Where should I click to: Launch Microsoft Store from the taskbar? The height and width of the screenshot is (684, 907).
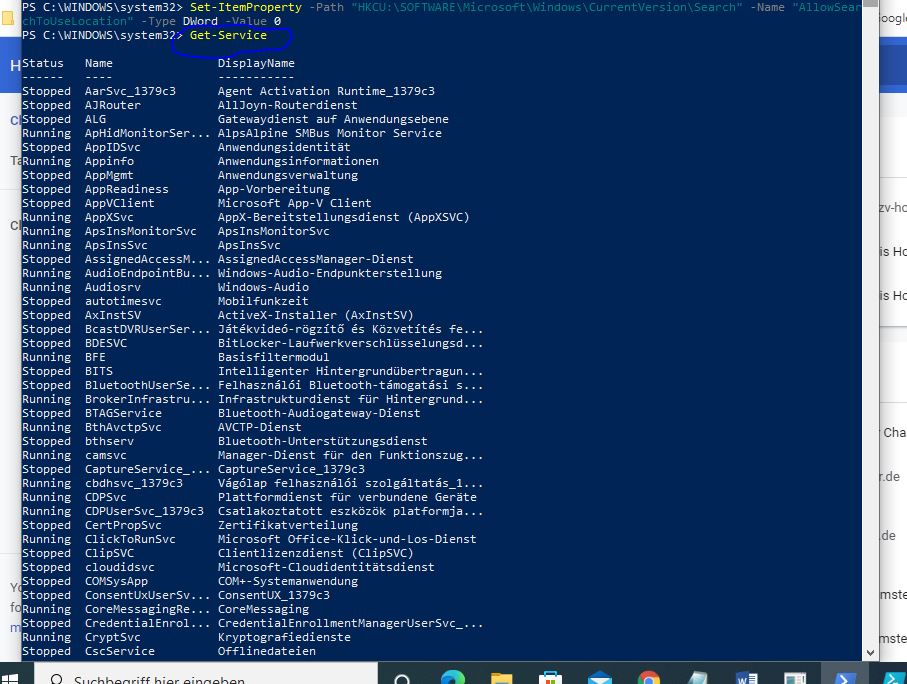(x=550, y=678)
